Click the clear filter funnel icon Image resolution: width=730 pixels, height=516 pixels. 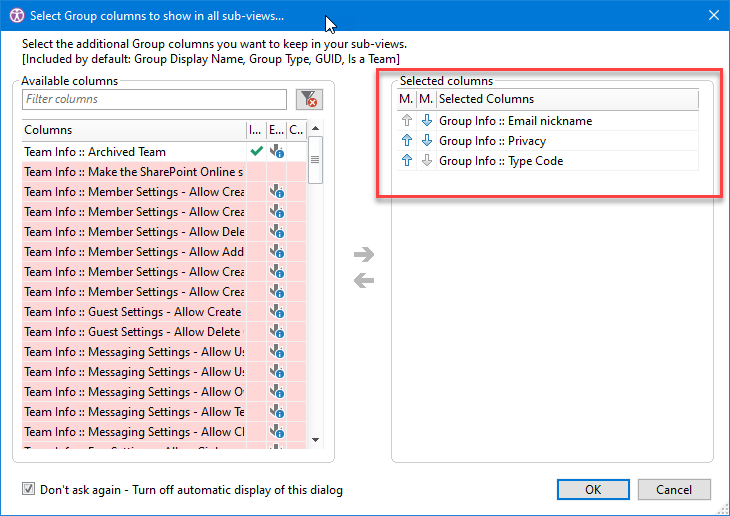[x=309, y=99]
